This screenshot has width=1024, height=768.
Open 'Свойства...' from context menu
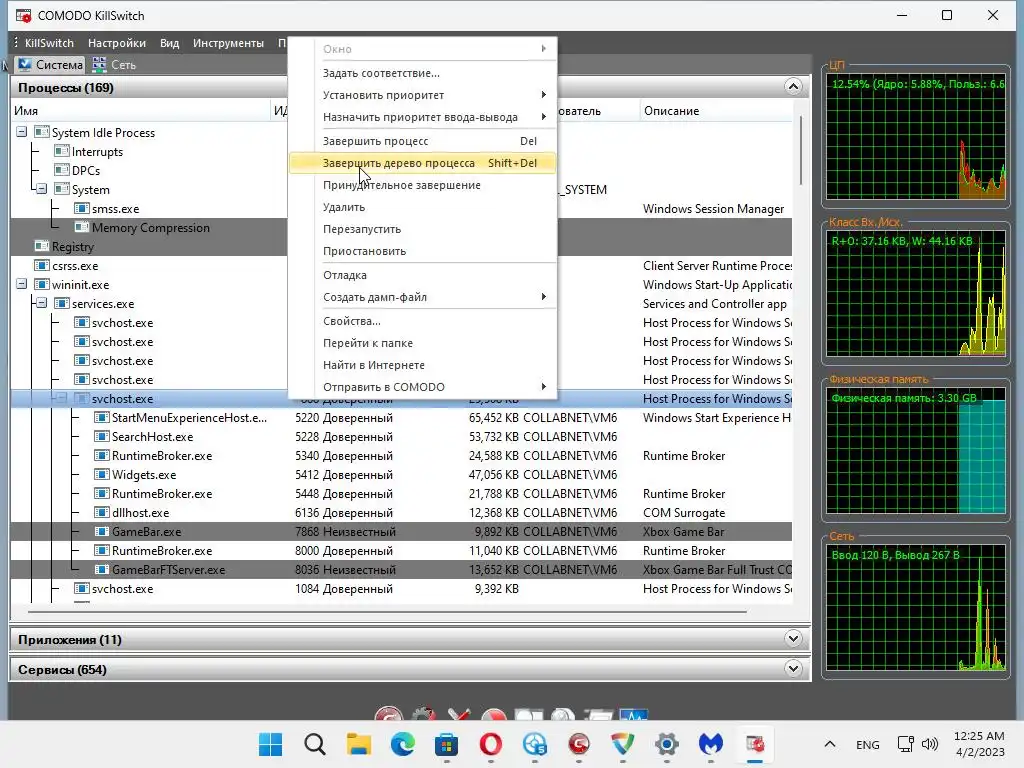[x=423, y=321]
